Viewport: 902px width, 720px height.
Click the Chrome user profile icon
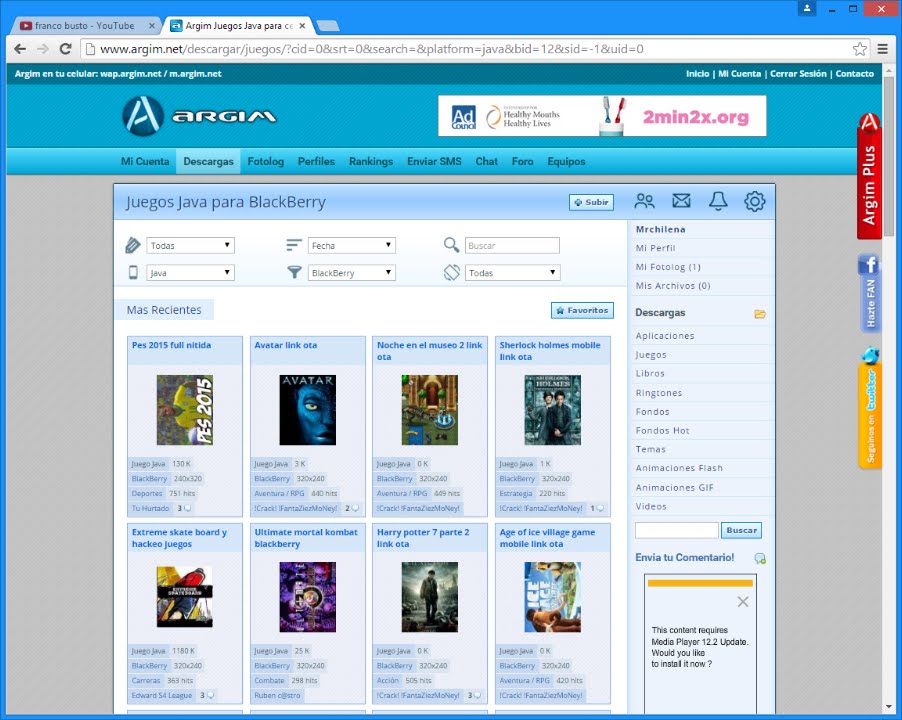(x=807, y=9)
